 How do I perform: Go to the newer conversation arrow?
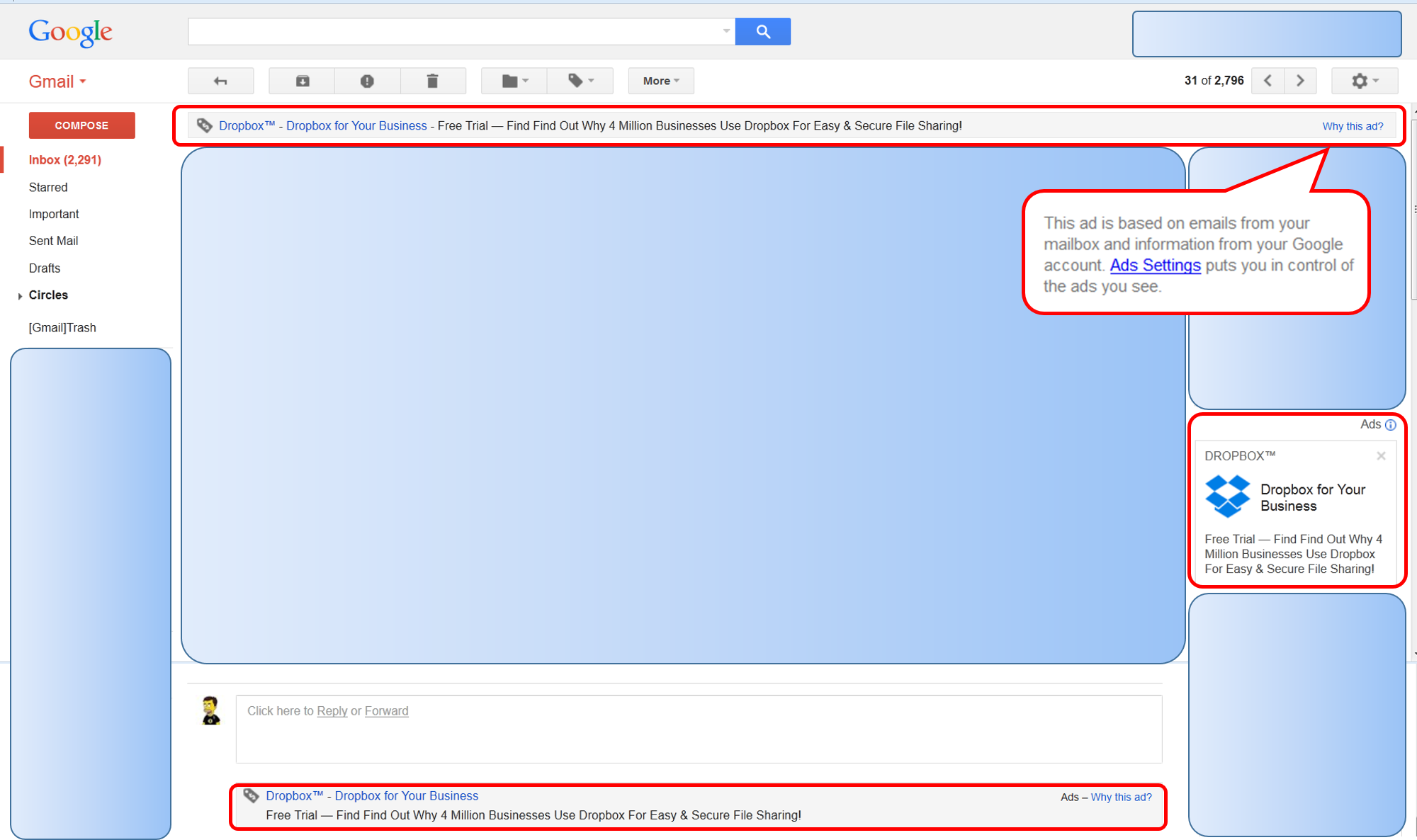pyautogui.click(x=1268, y=81)
